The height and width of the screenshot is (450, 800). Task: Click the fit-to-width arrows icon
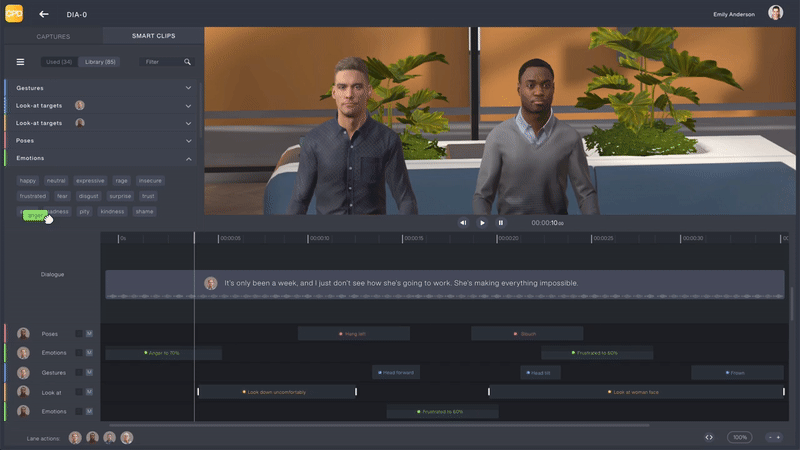(709, 437)
